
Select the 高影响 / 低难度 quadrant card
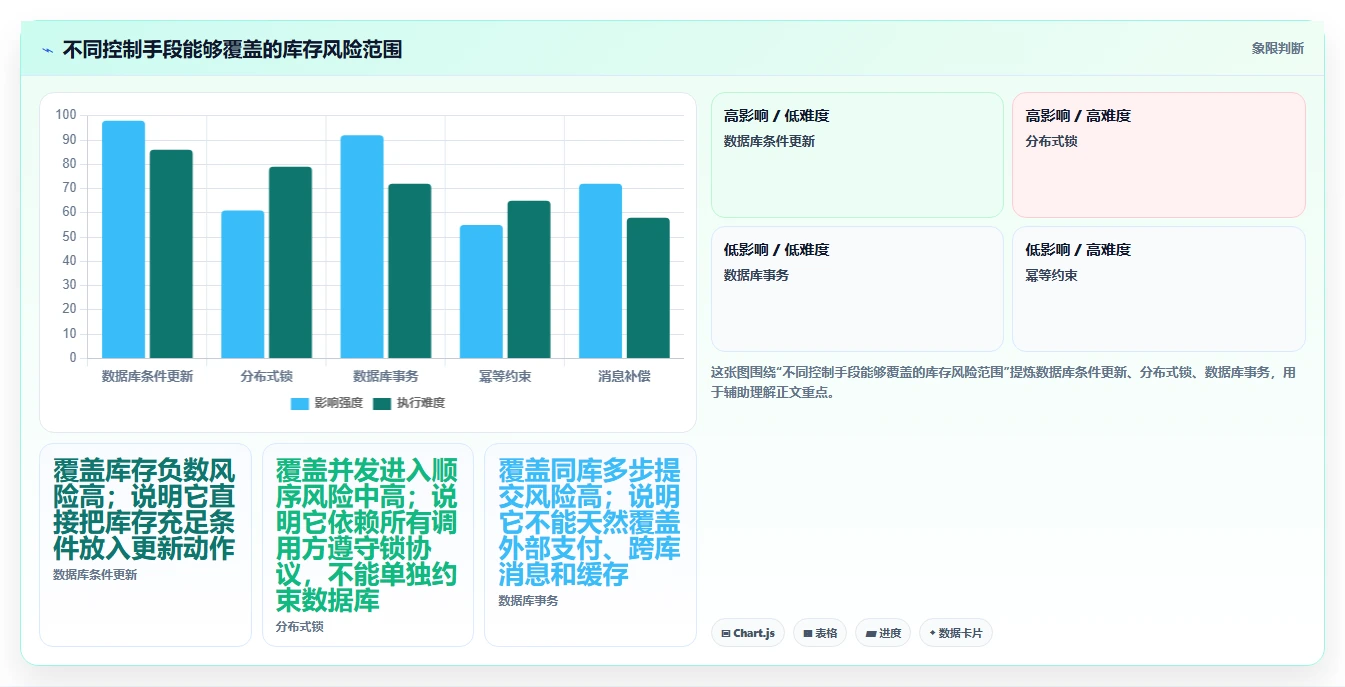point(857,155)
